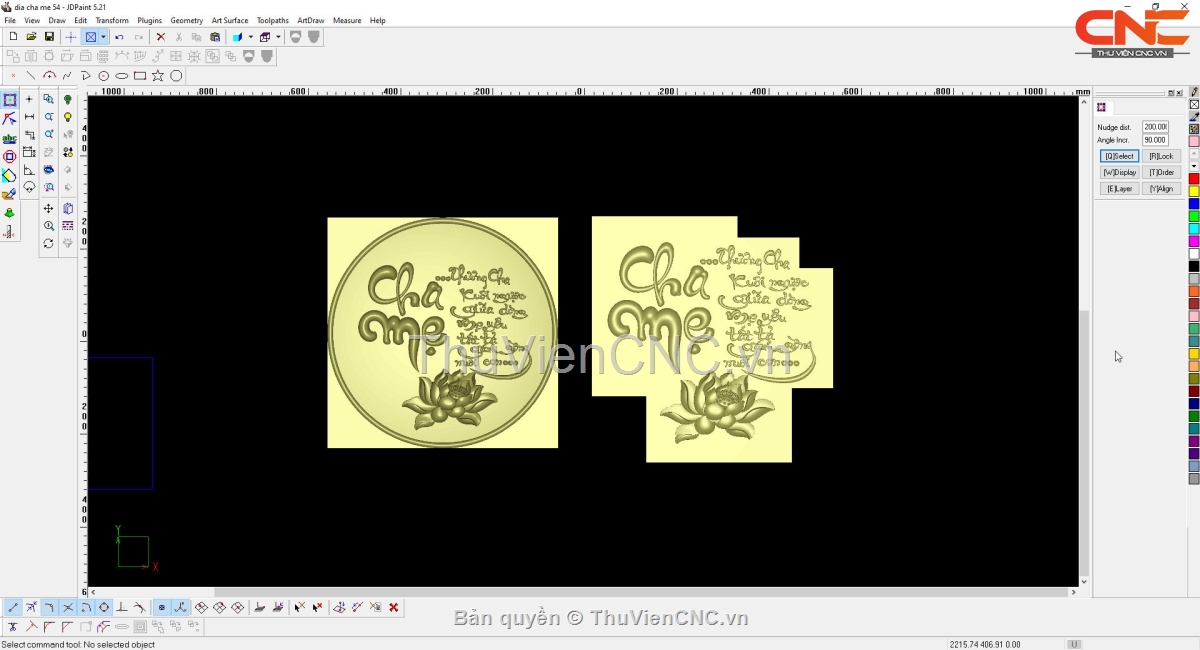Screen dimensions: 1200x650
Task: Expand the dropdown arrow beside view box icon
Action: 103,37
